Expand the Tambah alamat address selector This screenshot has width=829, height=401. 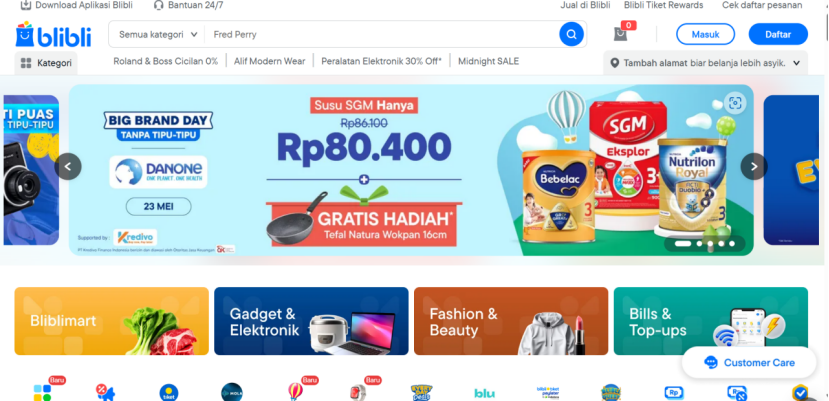pos(705,63)
